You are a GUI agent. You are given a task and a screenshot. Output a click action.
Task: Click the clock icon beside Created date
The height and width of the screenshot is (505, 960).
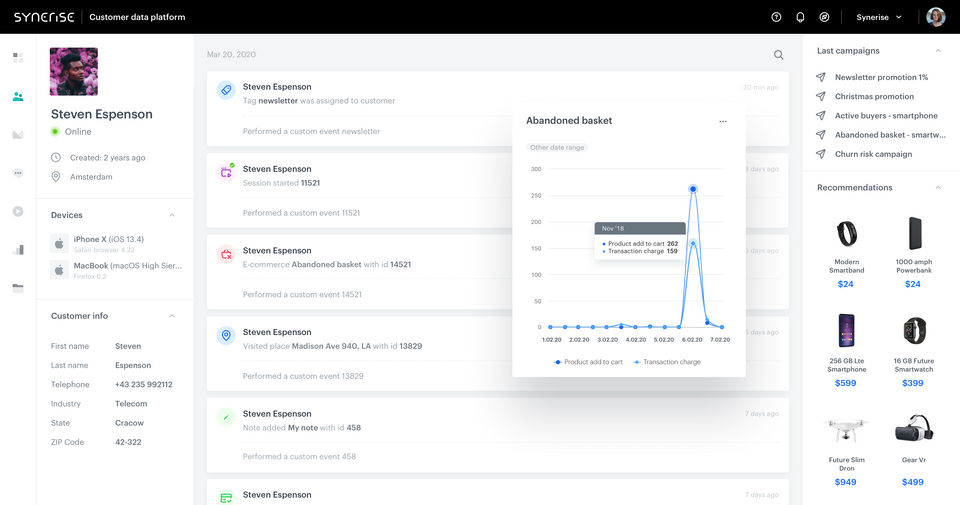click(56, 157)
